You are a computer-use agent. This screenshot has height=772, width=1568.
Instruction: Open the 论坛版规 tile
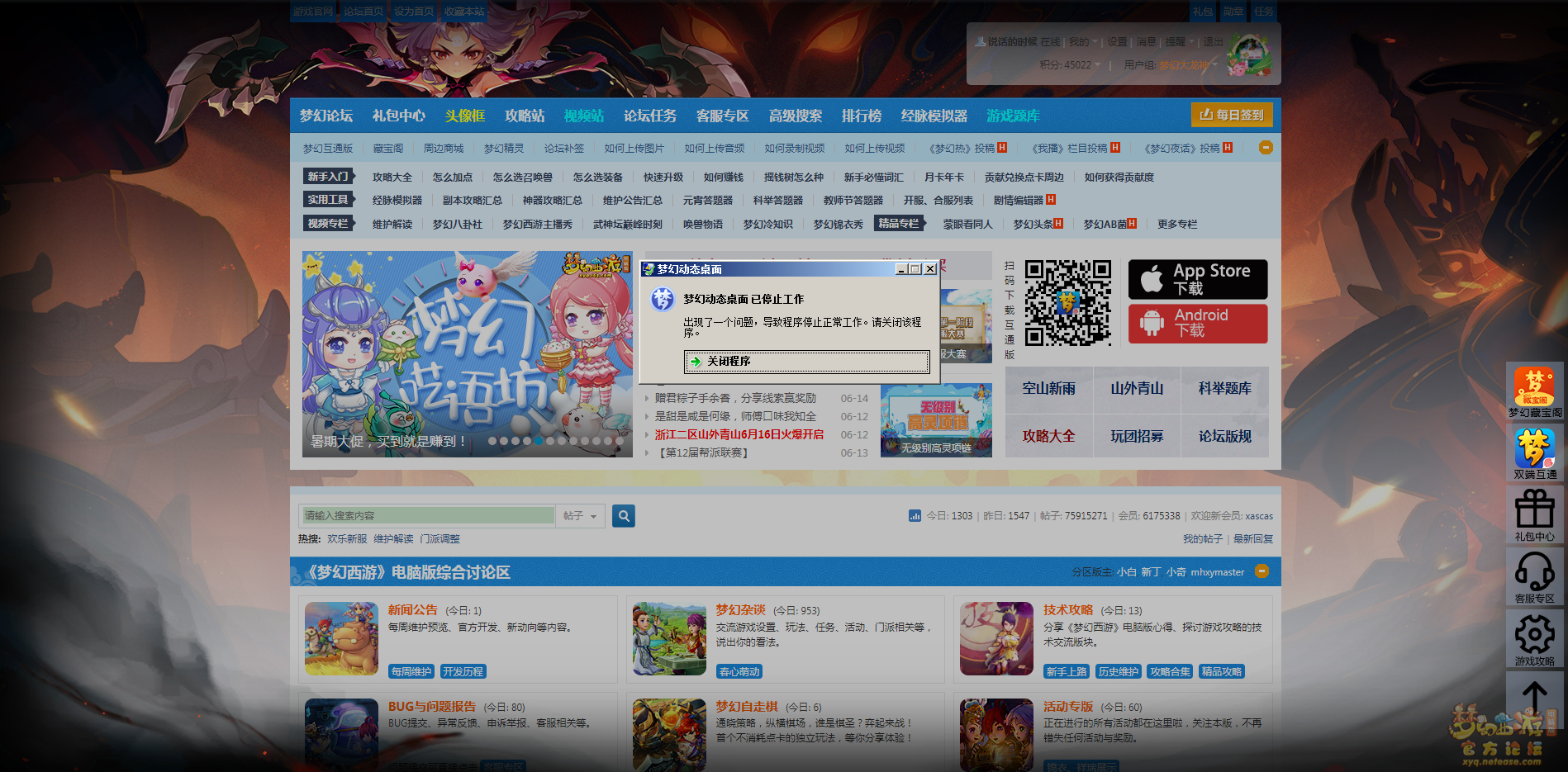(1225, 436)
